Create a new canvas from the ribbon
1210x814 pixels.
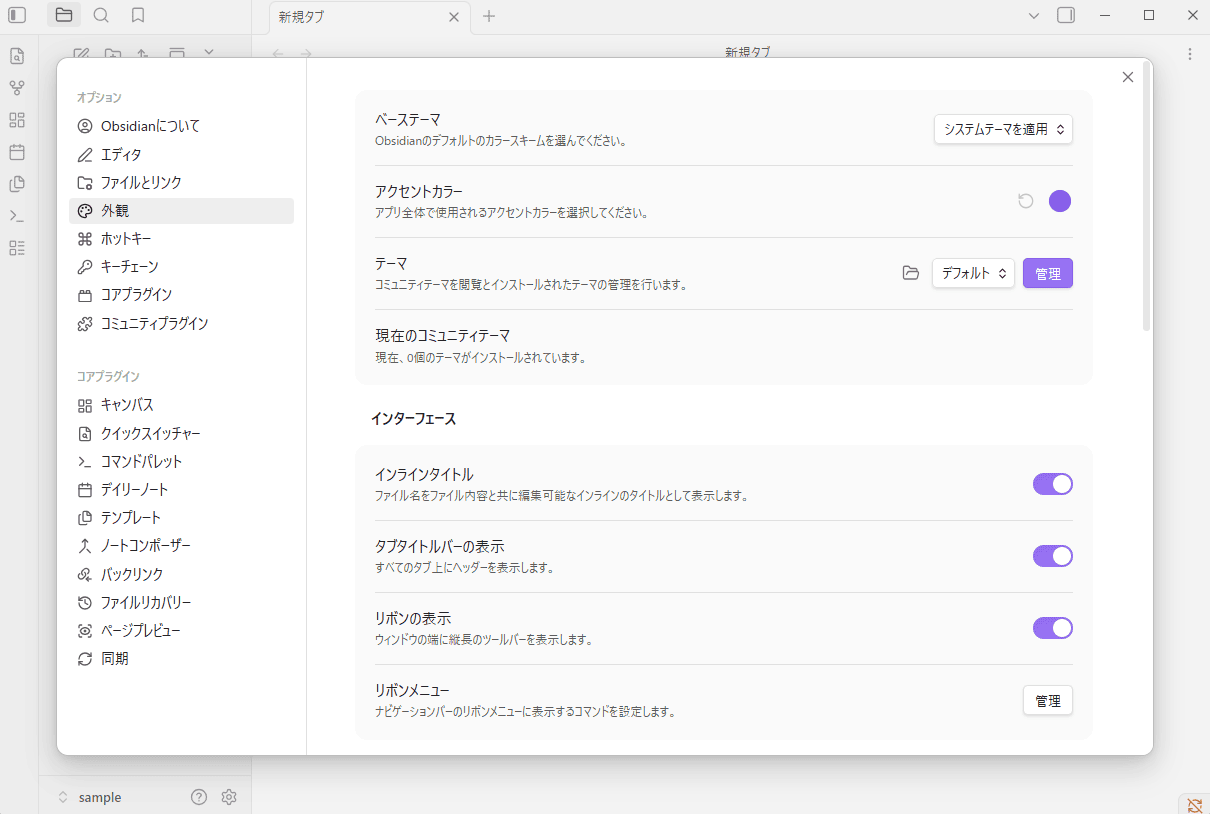16,120
